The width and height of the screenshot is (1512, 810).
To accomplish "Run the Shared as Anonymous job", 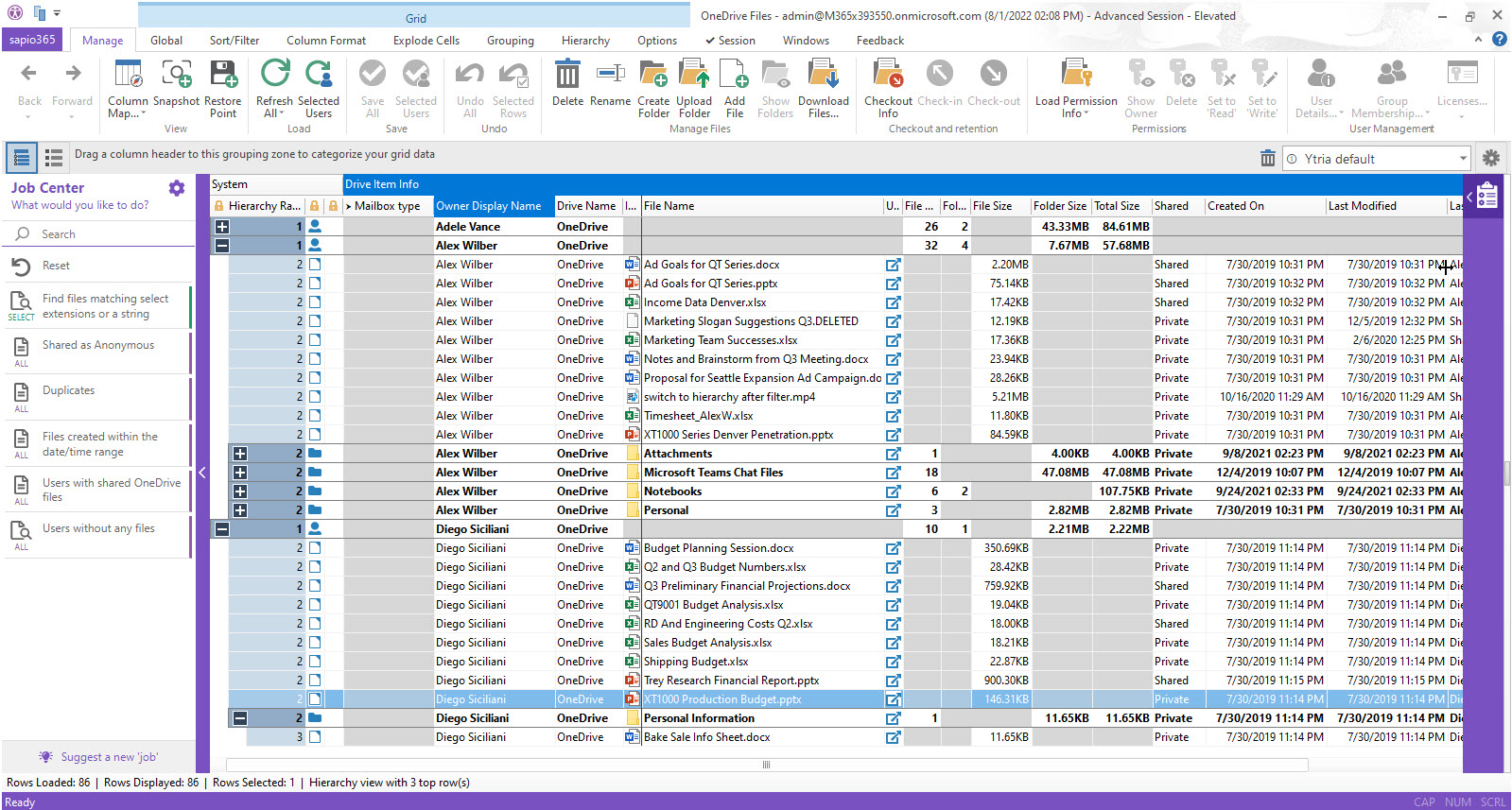I will pyautogui.click(x=97, y=346).
